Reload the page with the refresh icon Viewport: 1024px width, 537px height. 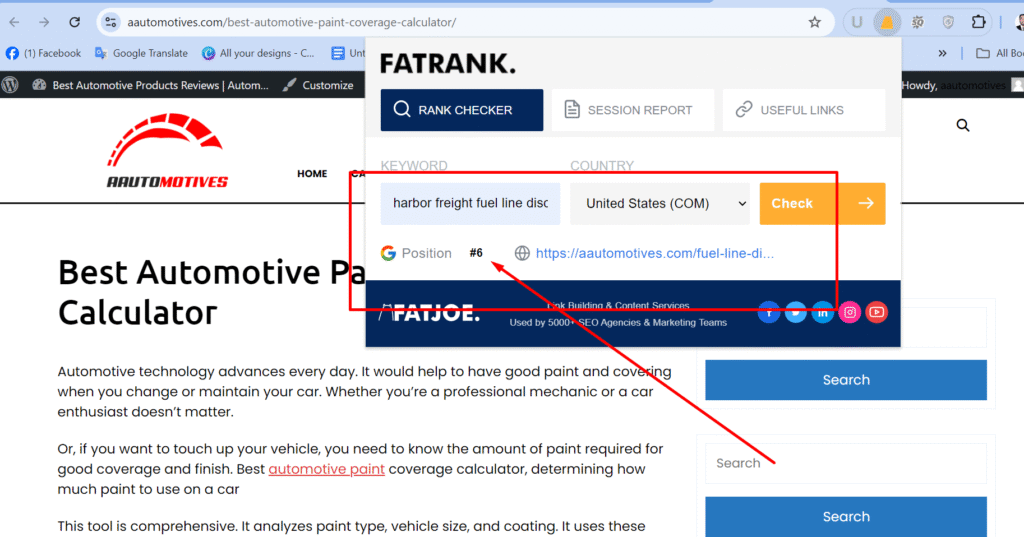click(x=74, y=22)
